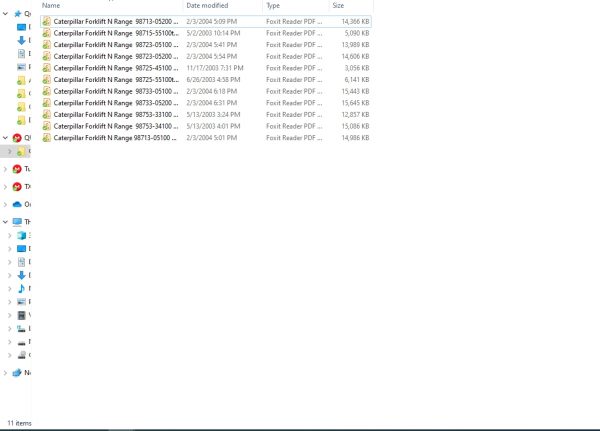This screenshot has width=600, height=431.
Task: Click Foxit Reader PDF type on 5,090 KB row
Action: coord(294,33)
